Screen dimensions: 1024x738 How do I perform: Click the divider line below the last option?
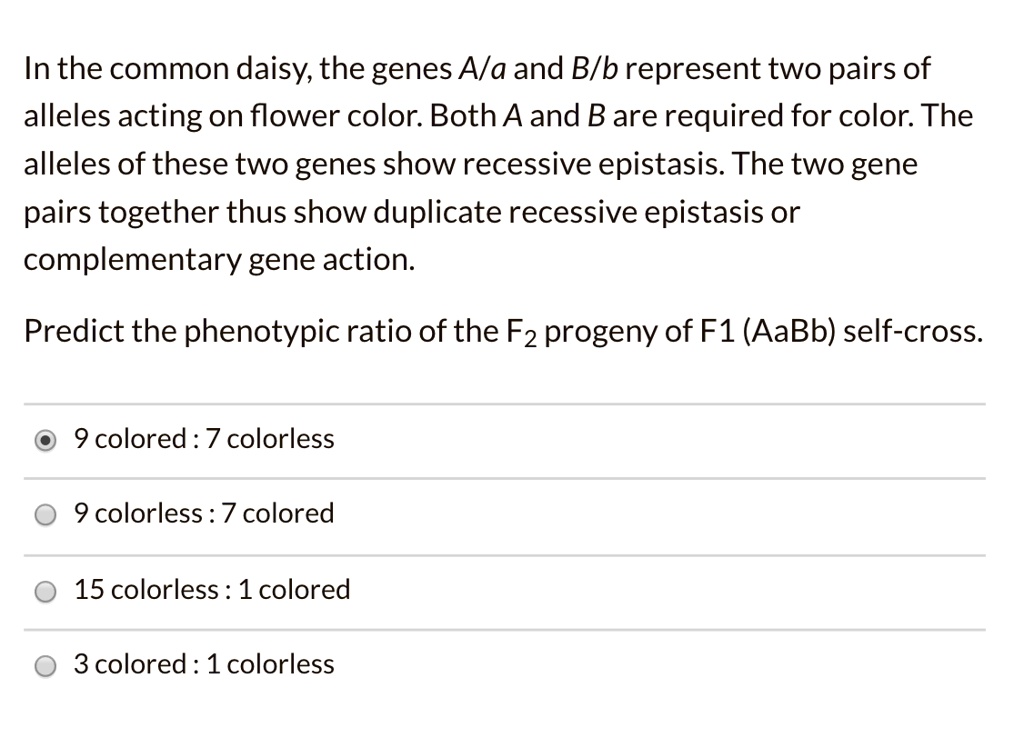coord(512,701)
